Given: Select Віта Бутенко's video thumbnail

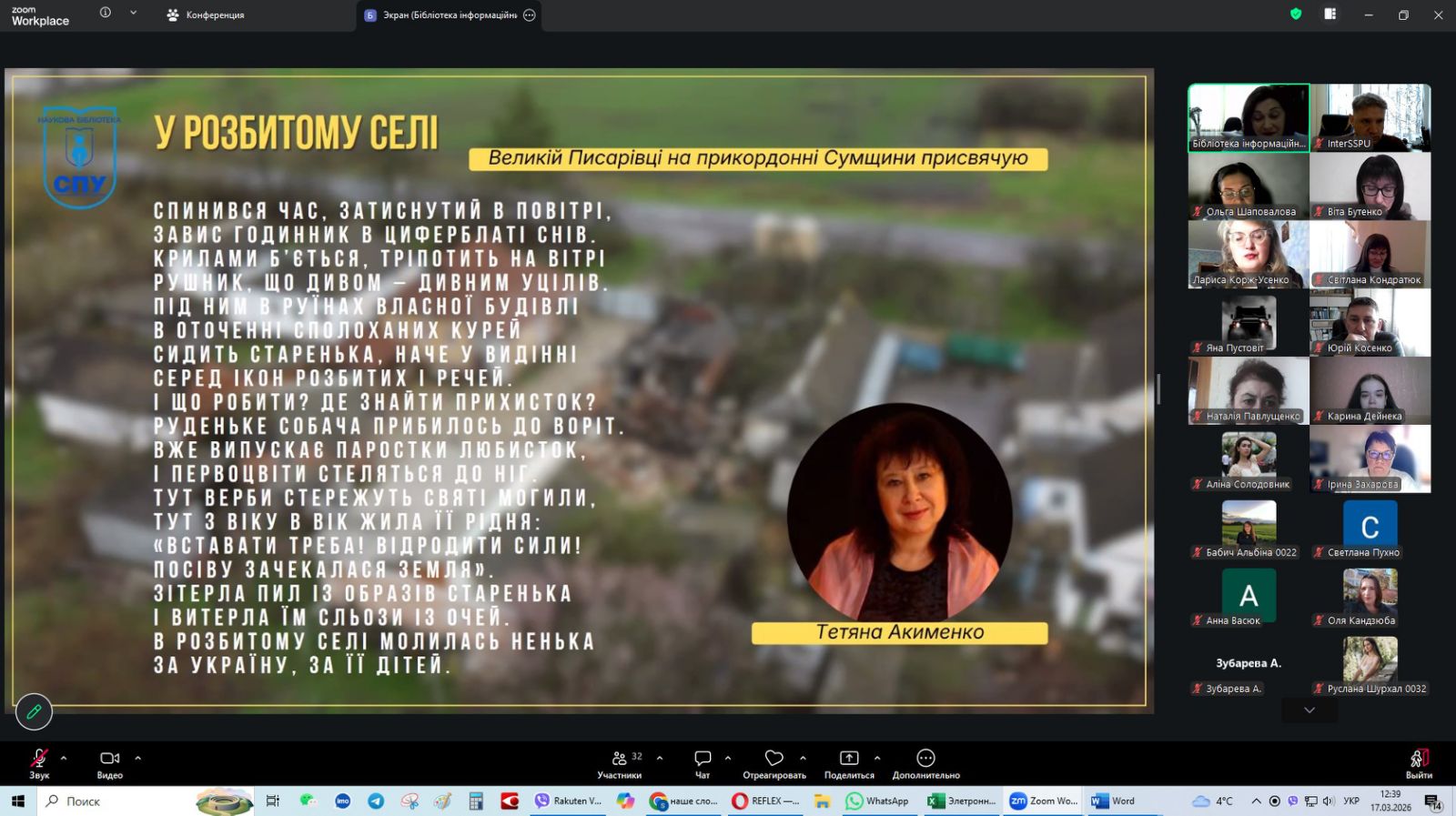Looking at the screenshot, I should point(1370,186).
